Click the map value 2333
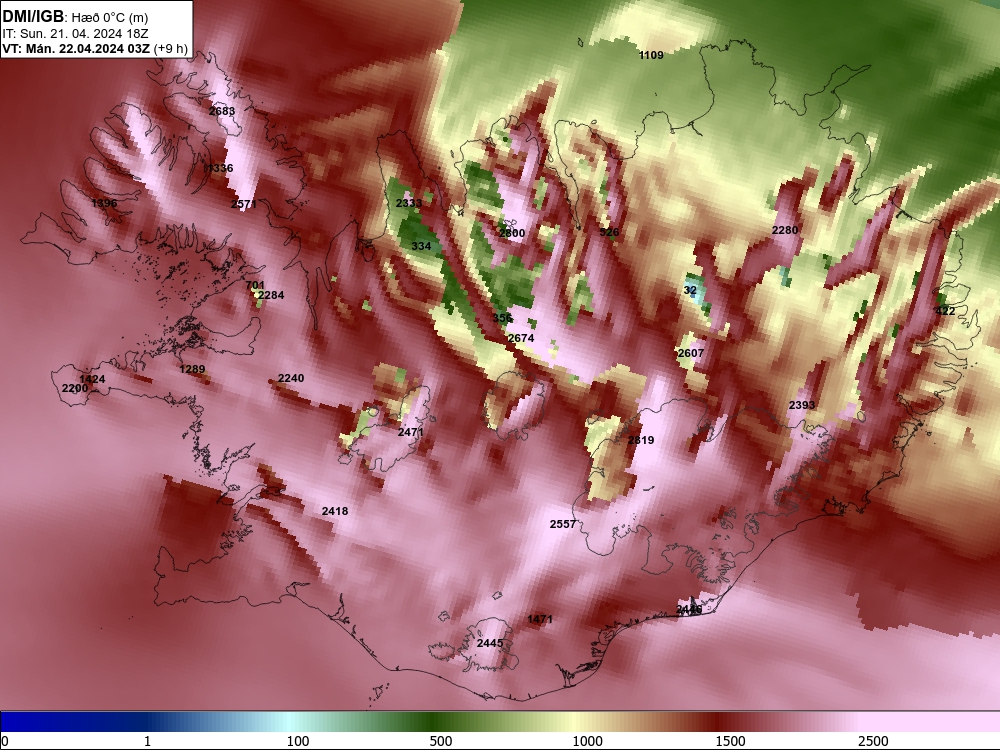 point(409,203)
